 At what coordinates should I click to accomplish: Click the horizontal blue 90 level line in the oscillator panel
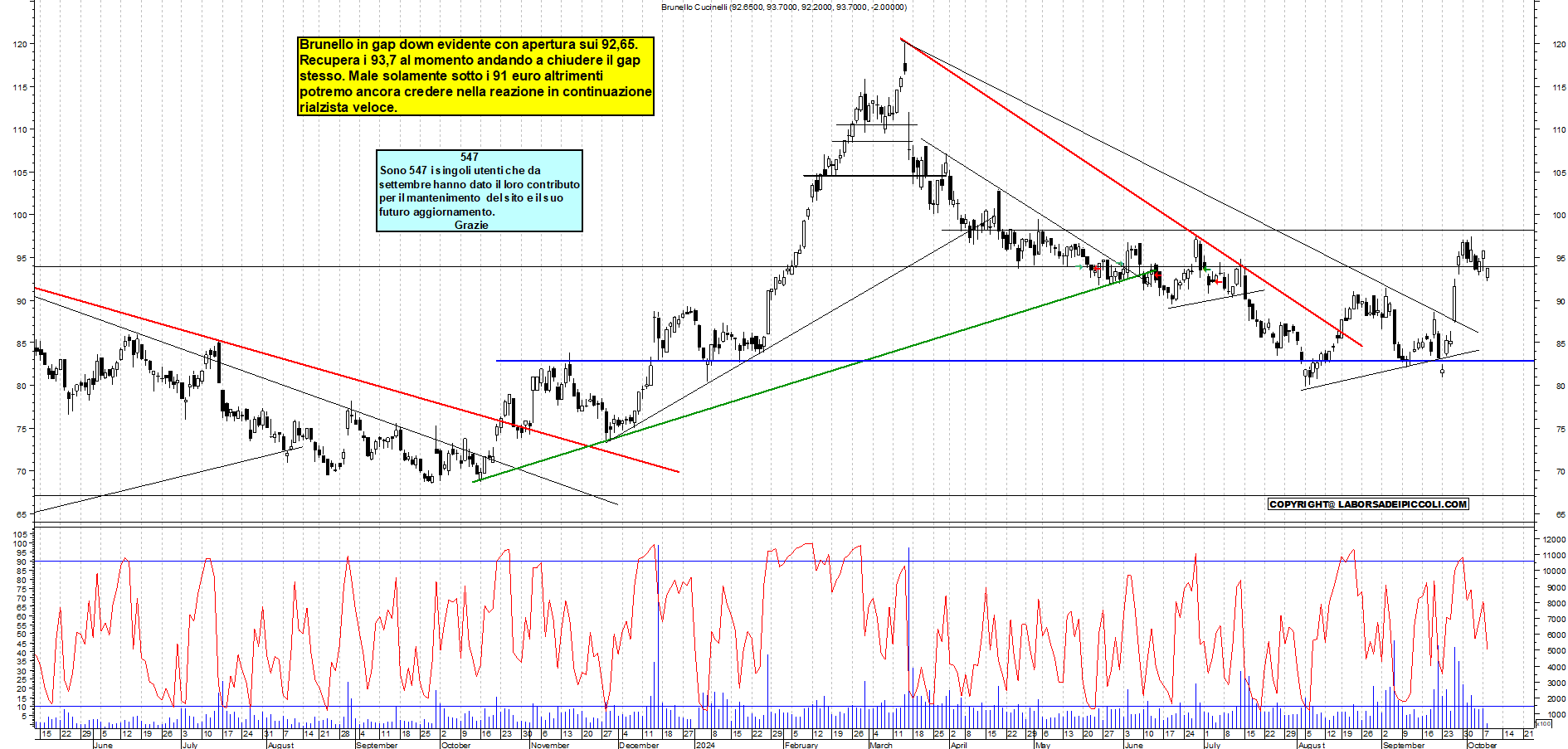[x=784, y=562]
